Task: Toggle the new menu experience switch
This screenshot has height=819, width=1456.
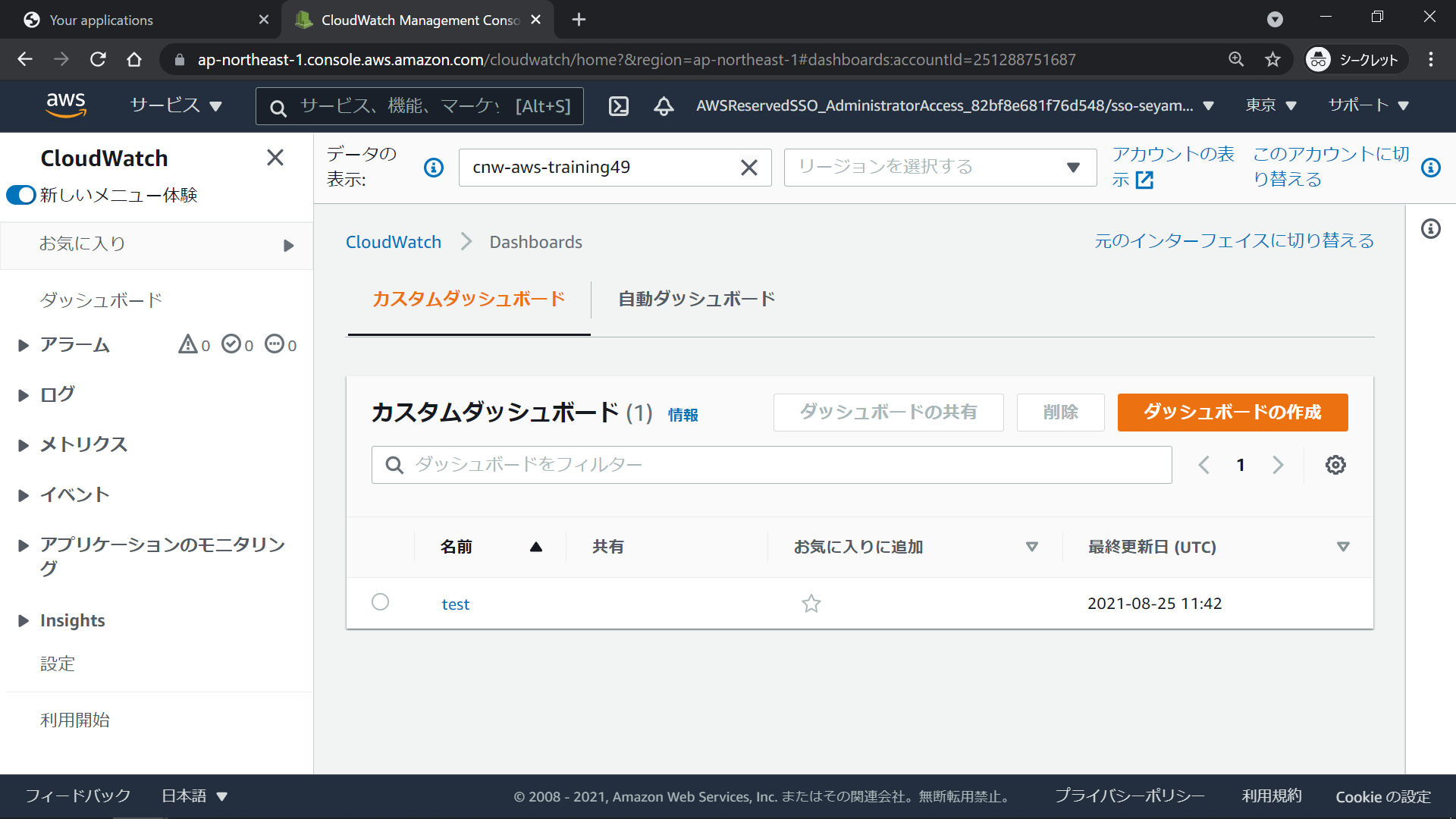Action: pos(21,195)
